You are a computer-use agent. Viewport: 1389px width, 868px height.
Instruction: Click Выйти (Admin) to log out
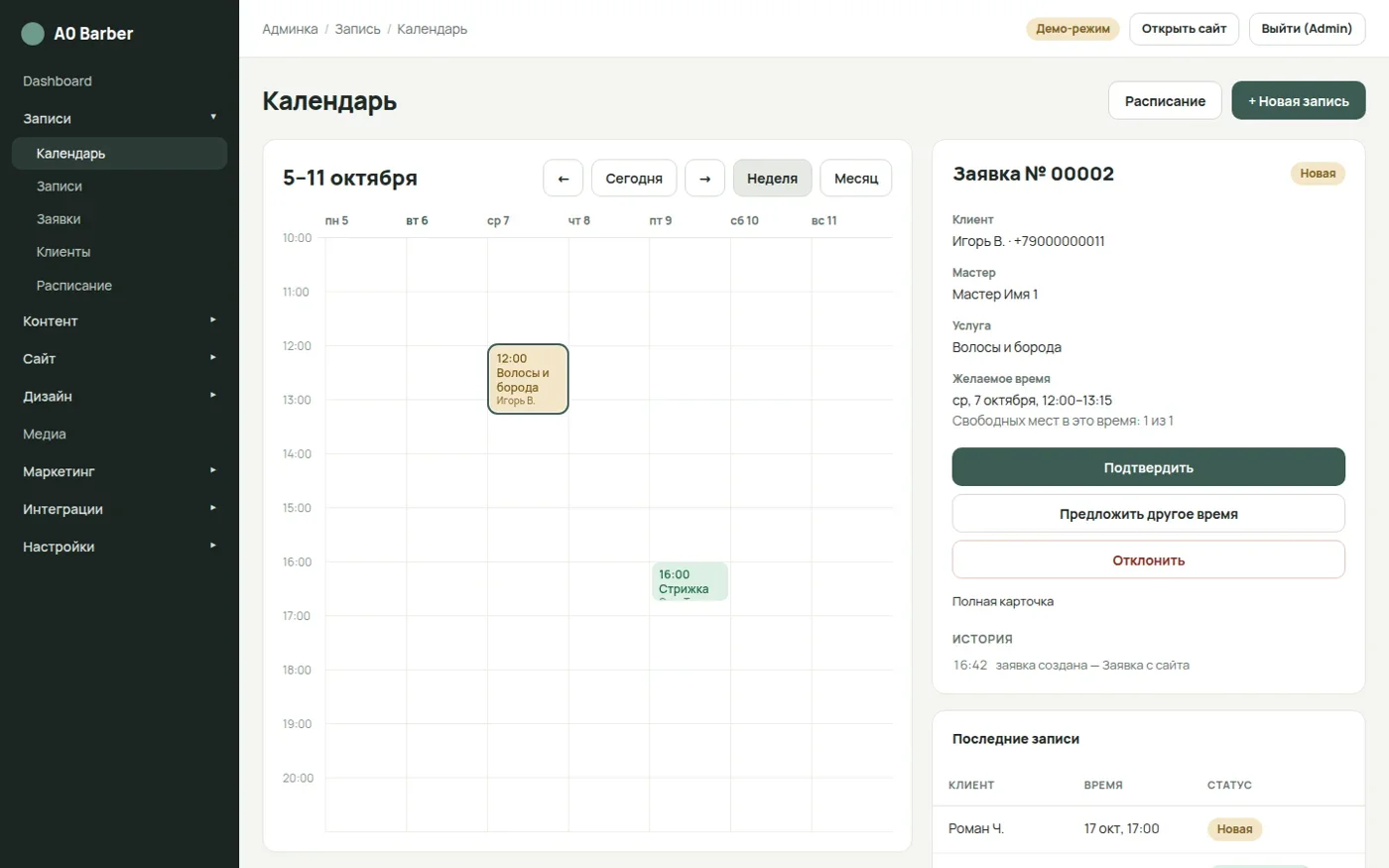coord(1307,29)
